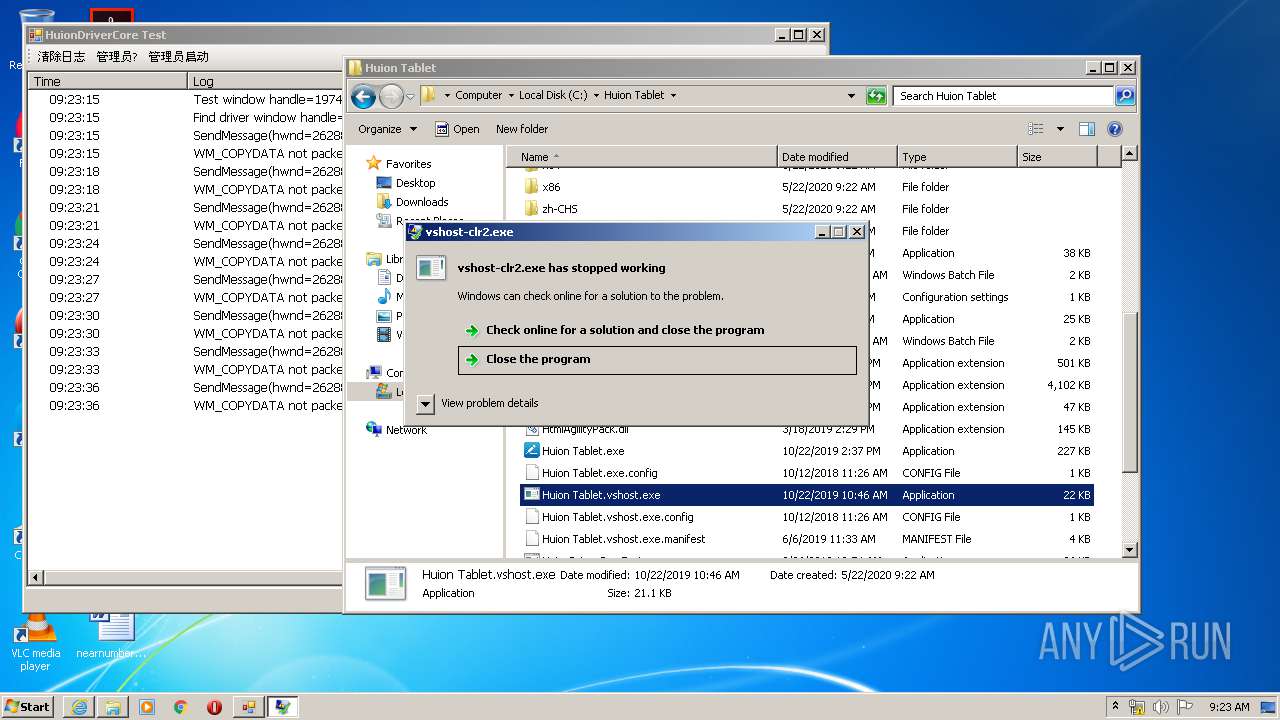Image resolution: width=1280 pixels, height=720 pixels.
Task: Open Internet Explorer from the taskbar
Action: [x=79, y=707]
